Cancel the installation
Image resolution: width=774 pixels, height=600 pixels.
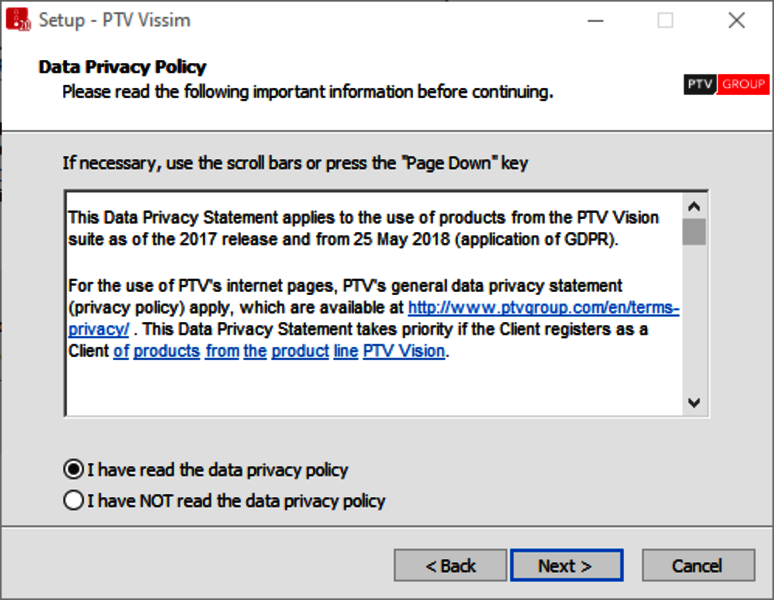coord(697,565)
